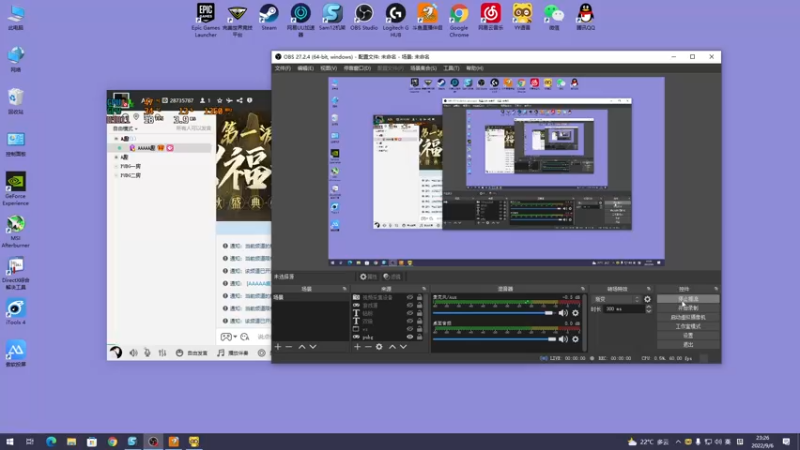Click the add source plus icon
The height and width of the screenshot is (450, 800).
tap(357, 347)
